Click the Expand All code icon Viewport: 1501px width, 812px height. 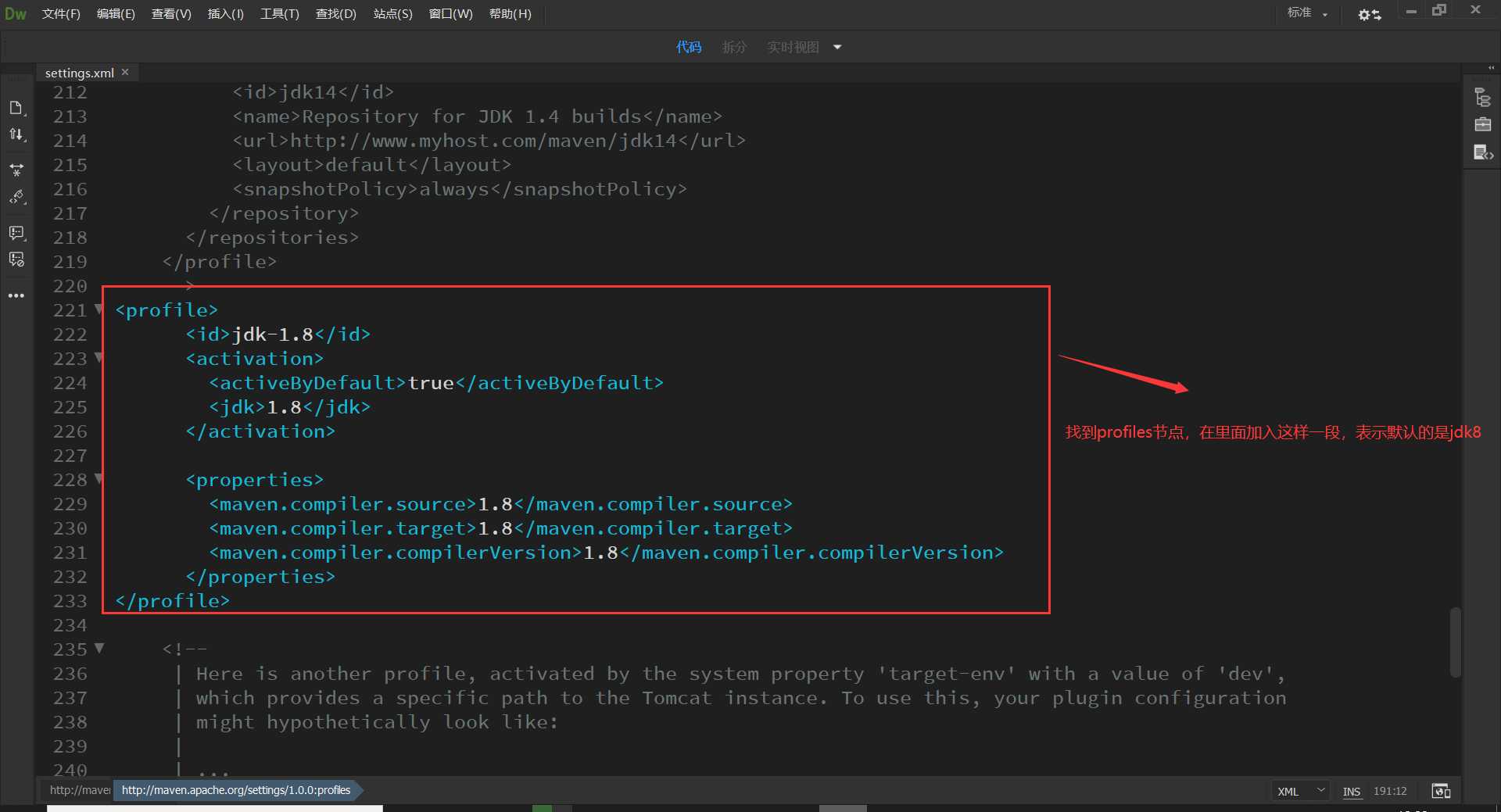(16, 170)
